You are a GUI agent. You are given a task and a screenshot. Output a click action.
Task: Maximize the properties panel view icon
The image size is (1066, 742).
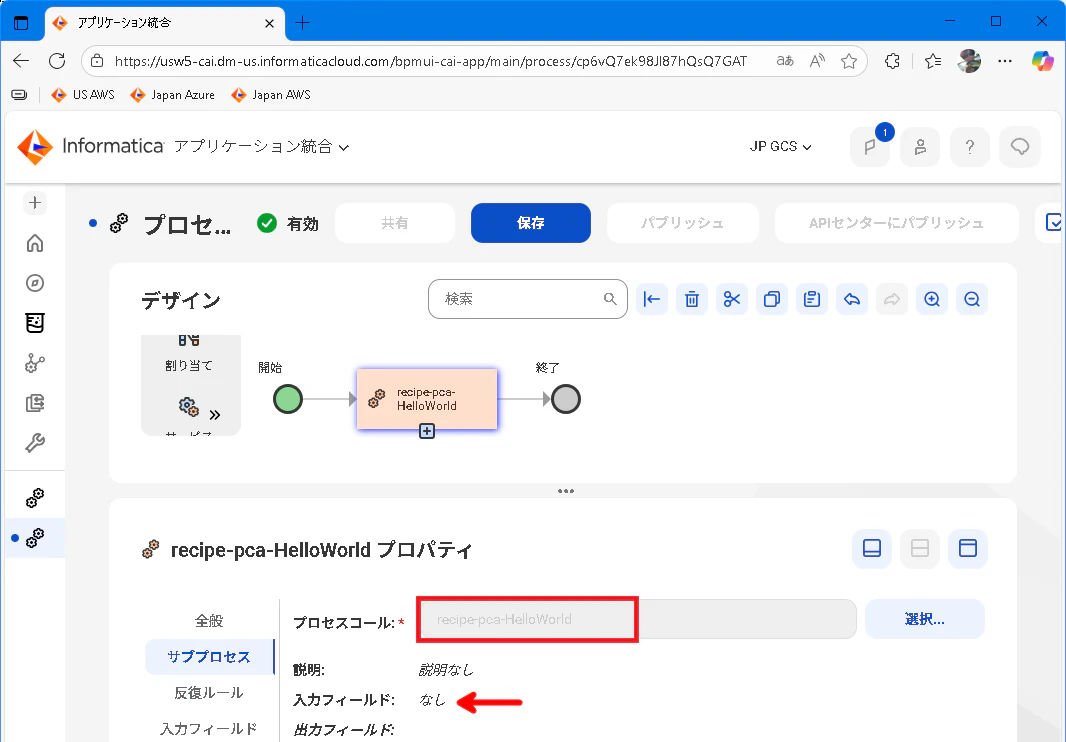coord(967,548)
